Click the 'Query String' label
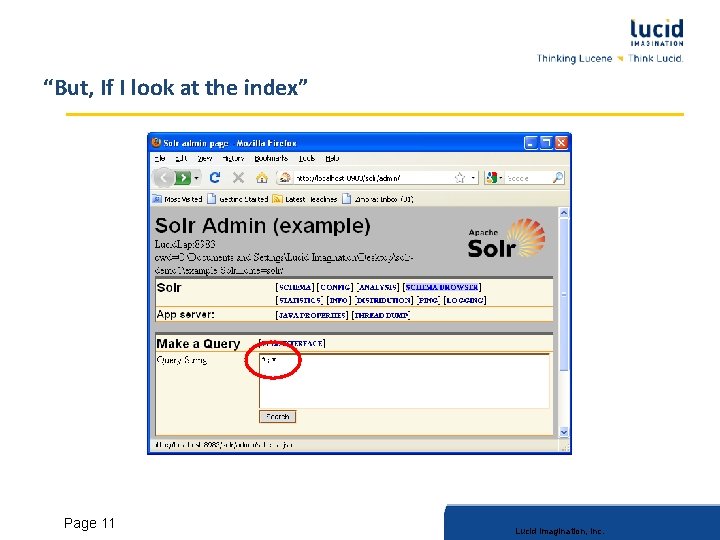Image resolution: width=720 pixels, height=540 pixels. (182, 360)
